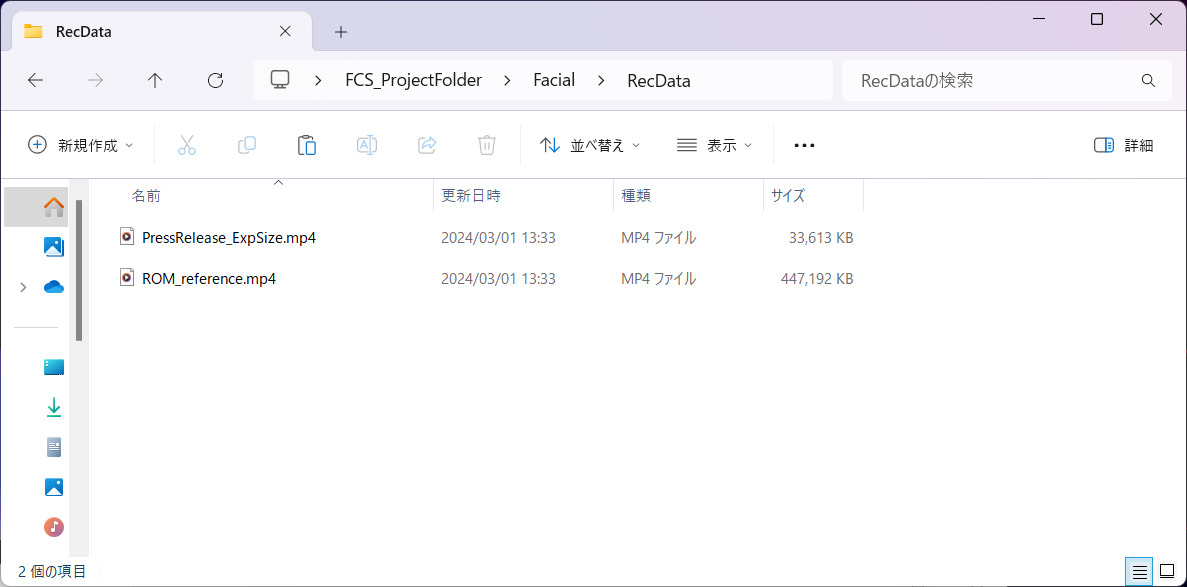Screen dimensions: 1187x587
Task: Open the See more ellipsis menu
Action: pyautogui.click(x=804, y=145)
